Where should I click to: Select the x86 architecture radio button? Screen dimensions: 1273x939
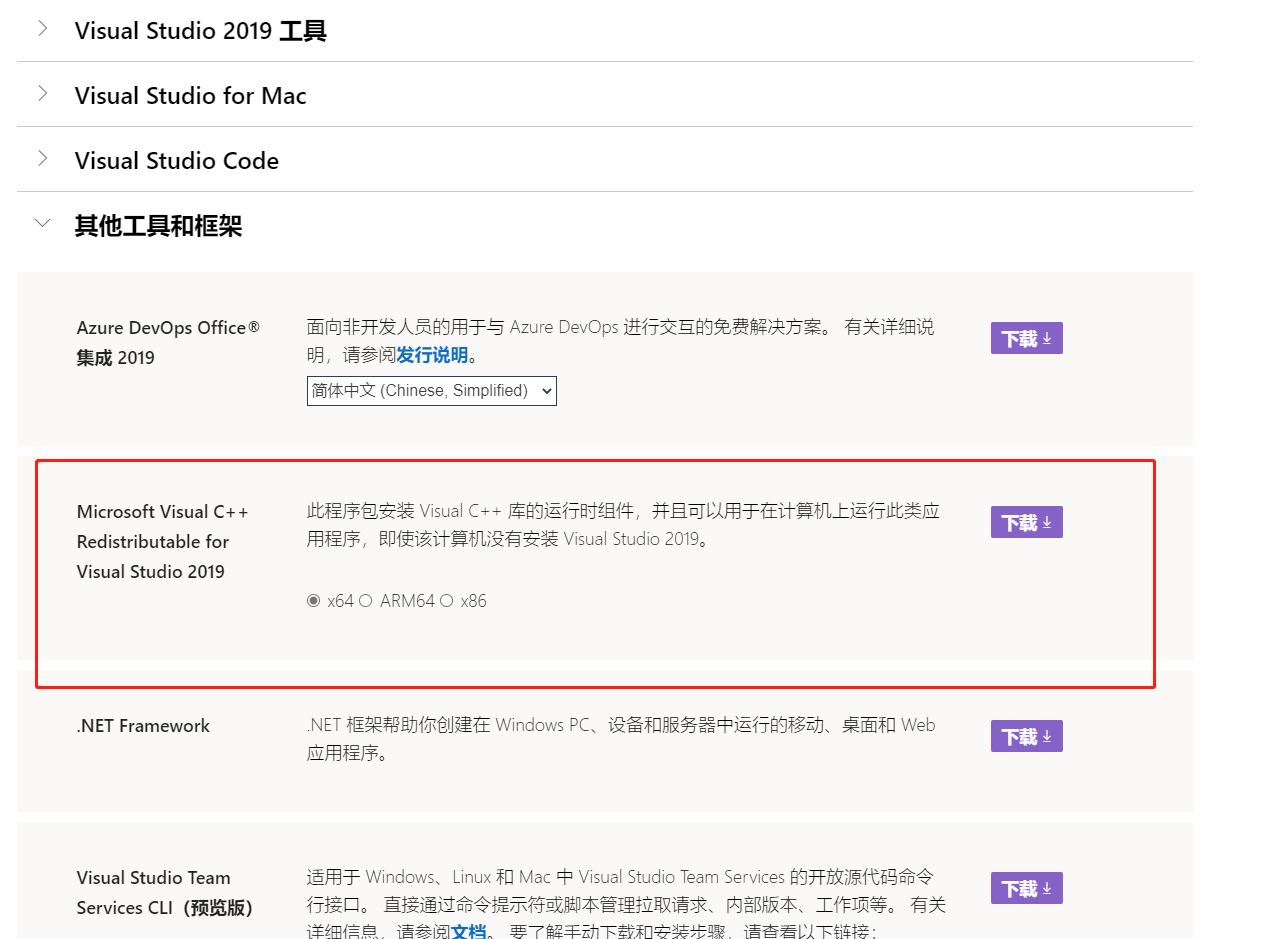446,601
